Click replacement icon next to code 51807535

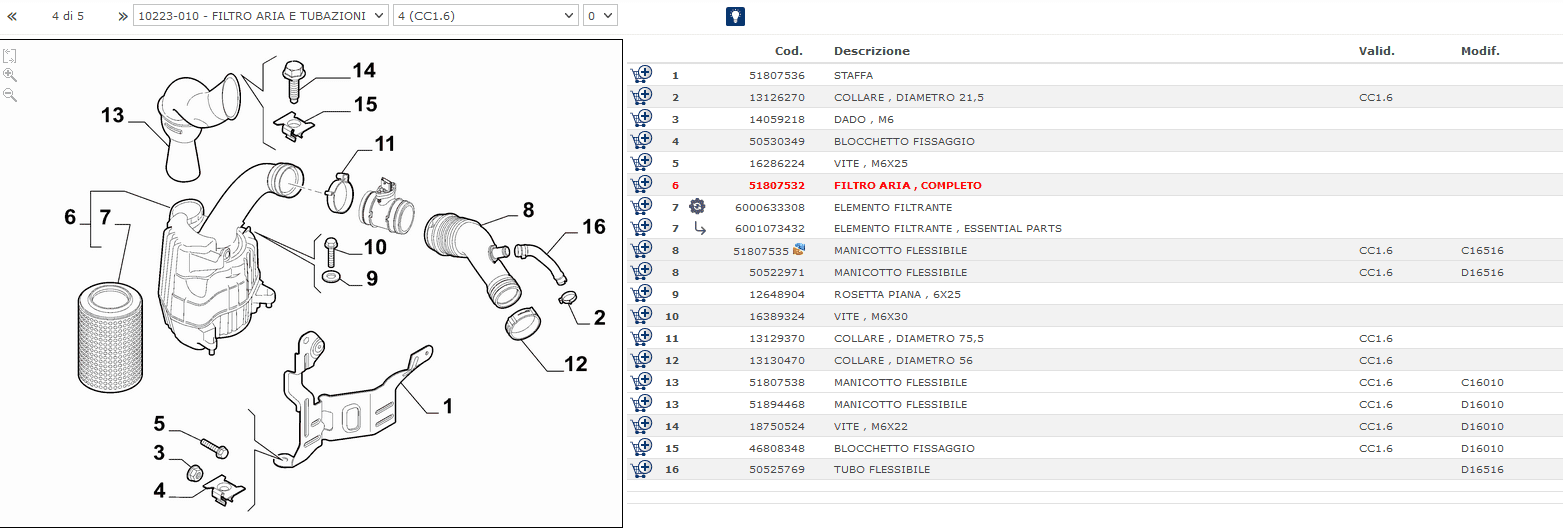799,250
